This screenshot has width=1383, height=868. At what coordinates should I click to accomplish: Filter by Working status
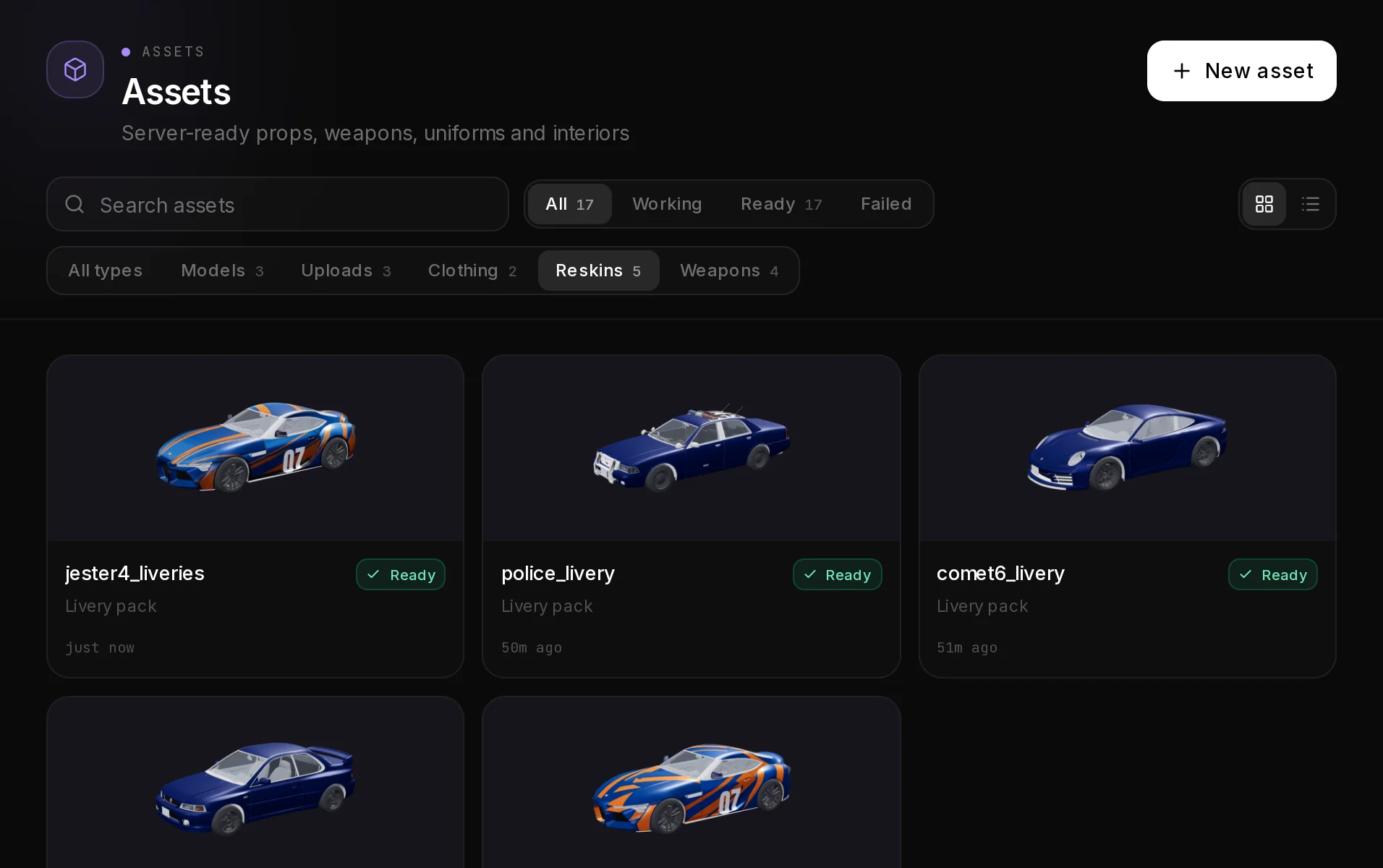click(x=667, y=204)
